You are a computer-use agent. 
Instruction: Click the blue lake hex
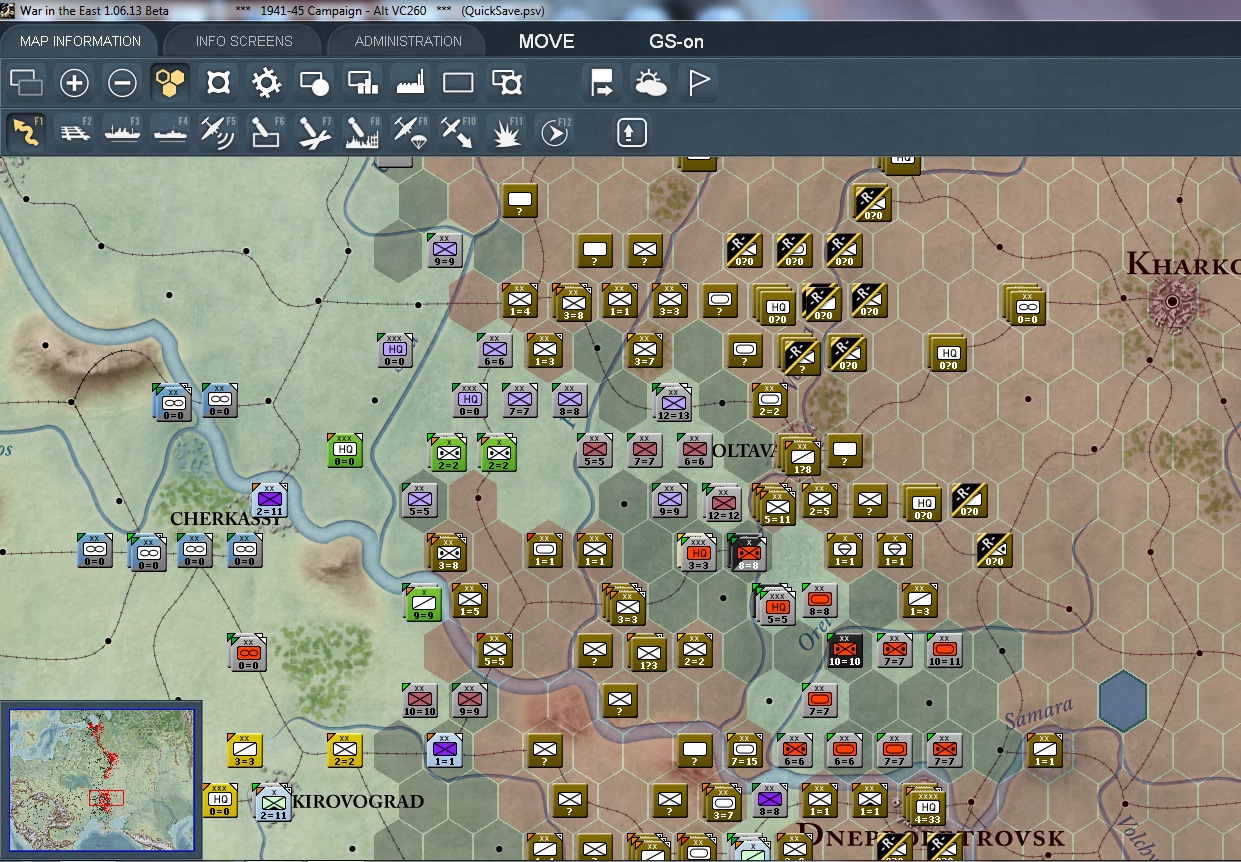[1123, 700]
